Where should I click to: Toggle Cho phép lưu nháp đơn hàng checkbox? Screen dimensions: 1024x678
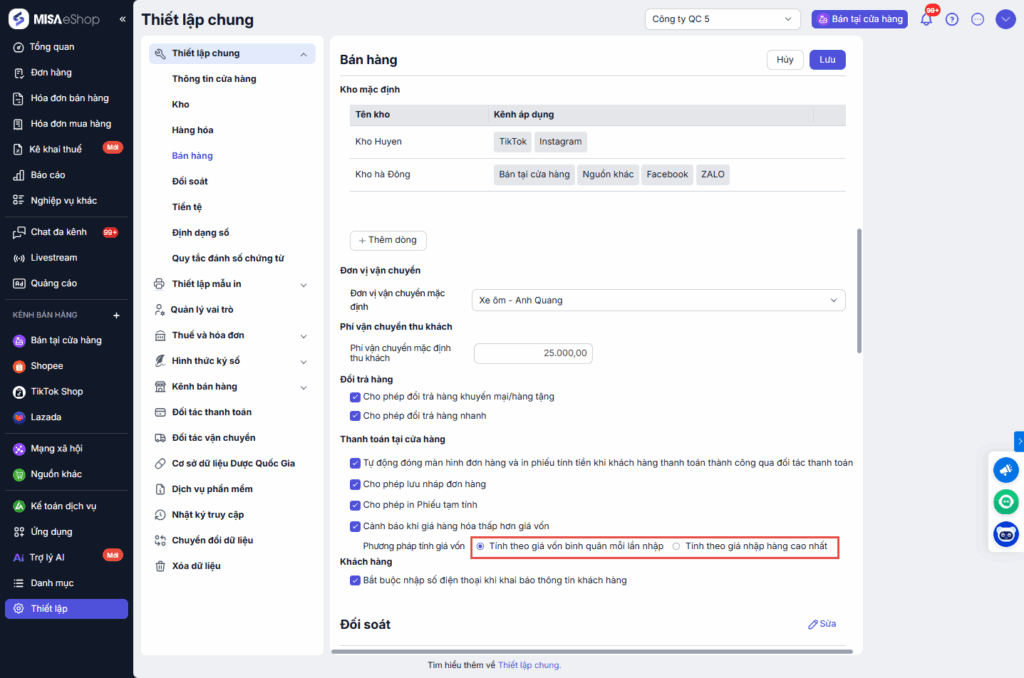click(x=355, y=484)
